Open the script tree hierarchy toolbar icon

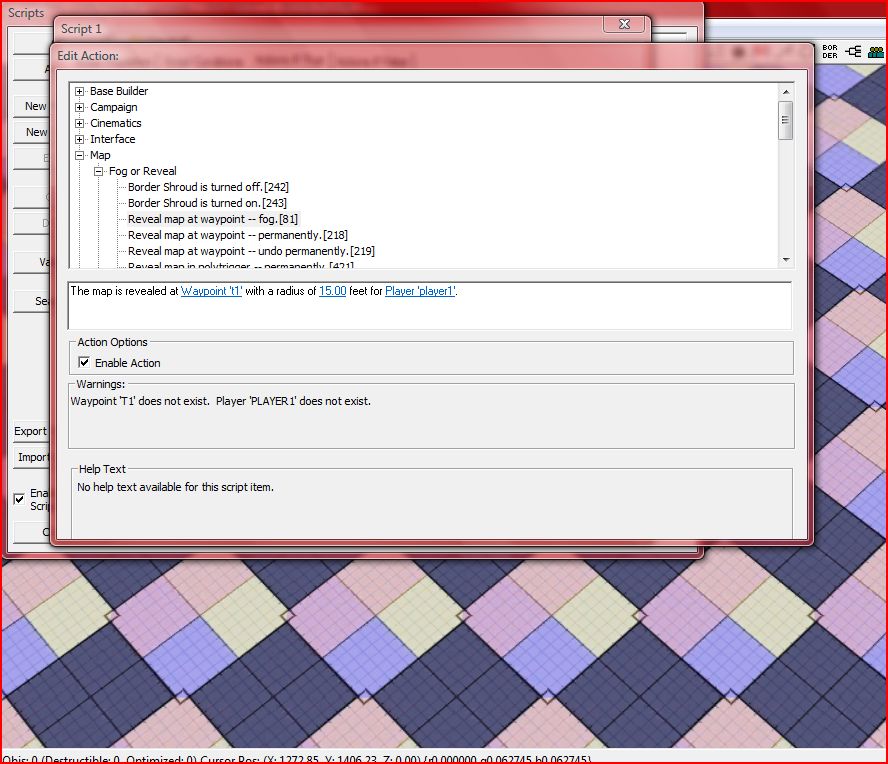[x=853, y=51]
